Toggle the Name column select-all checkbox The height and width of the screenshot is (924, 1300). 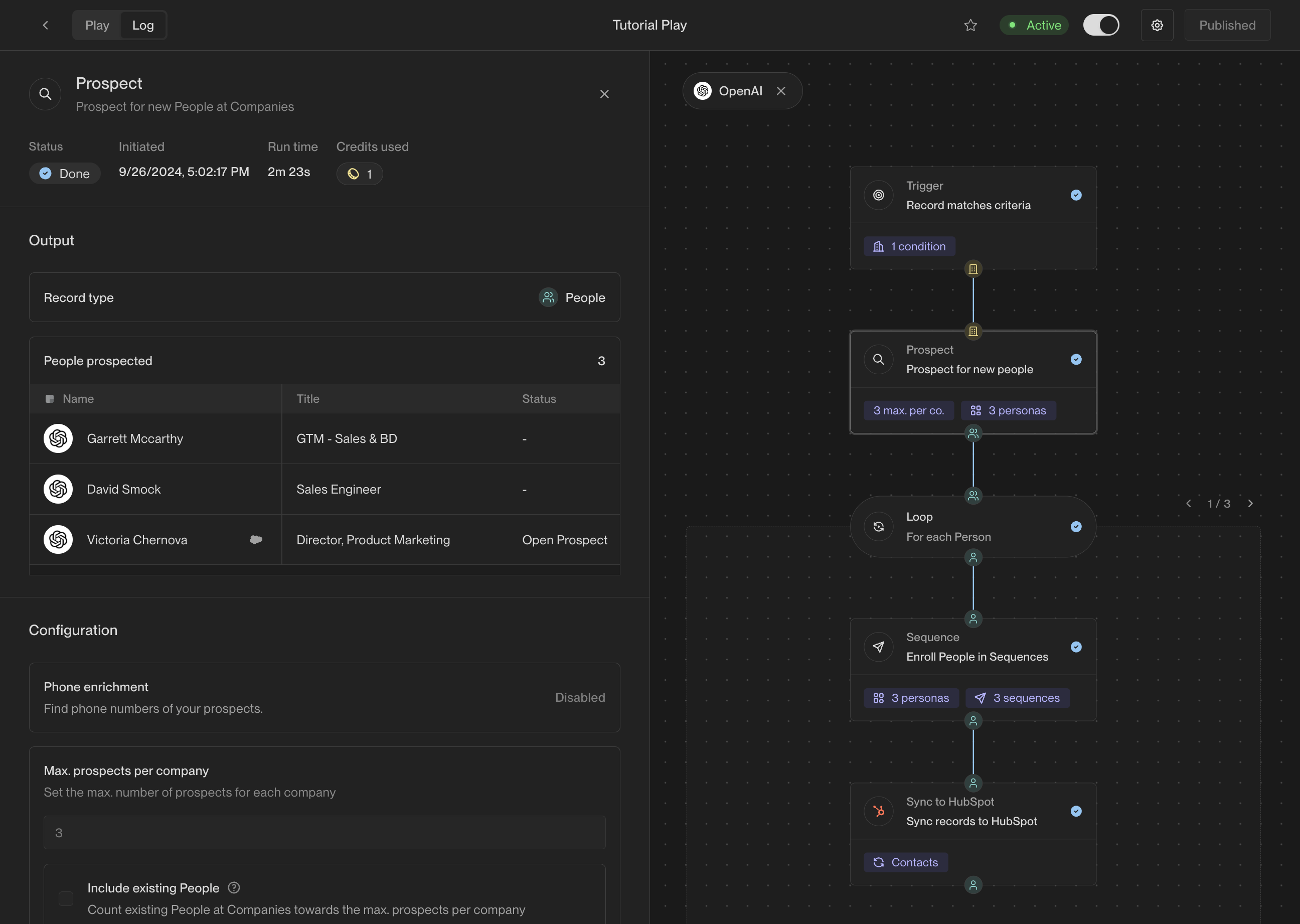tap(50, 399)
